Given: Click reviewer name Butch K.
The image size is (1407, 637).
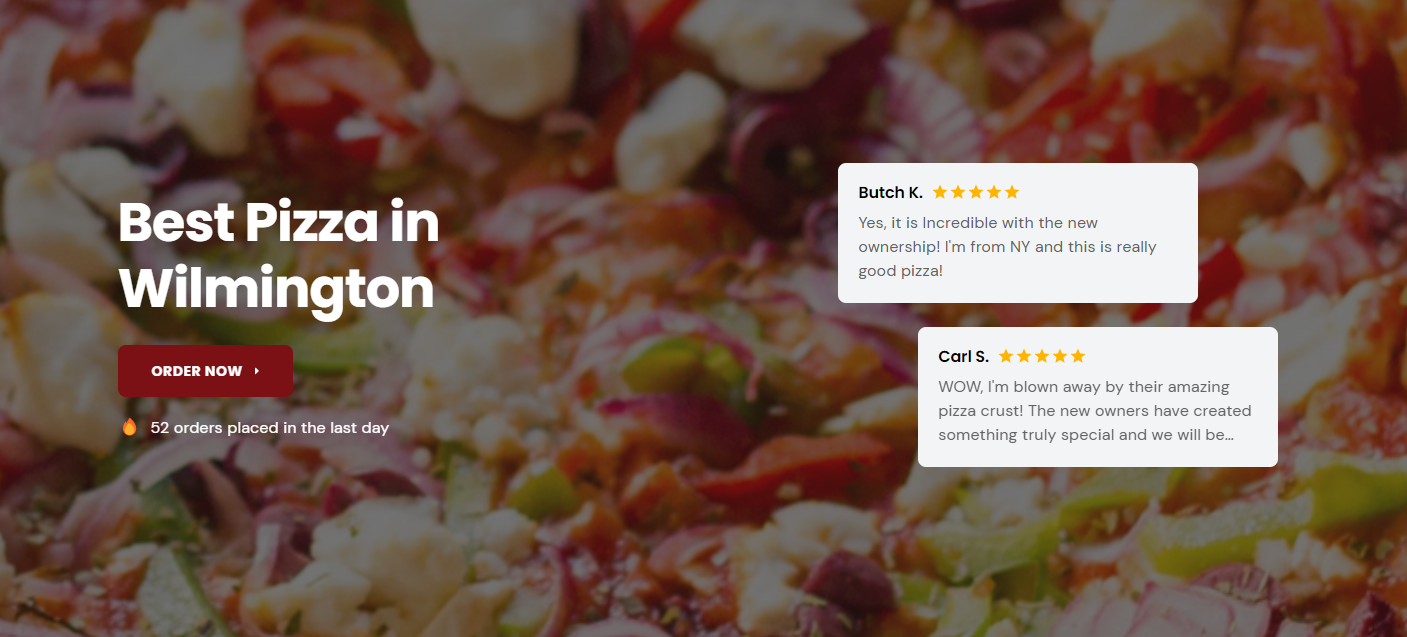Looking at the screenshot, I should tap(890, 192).
